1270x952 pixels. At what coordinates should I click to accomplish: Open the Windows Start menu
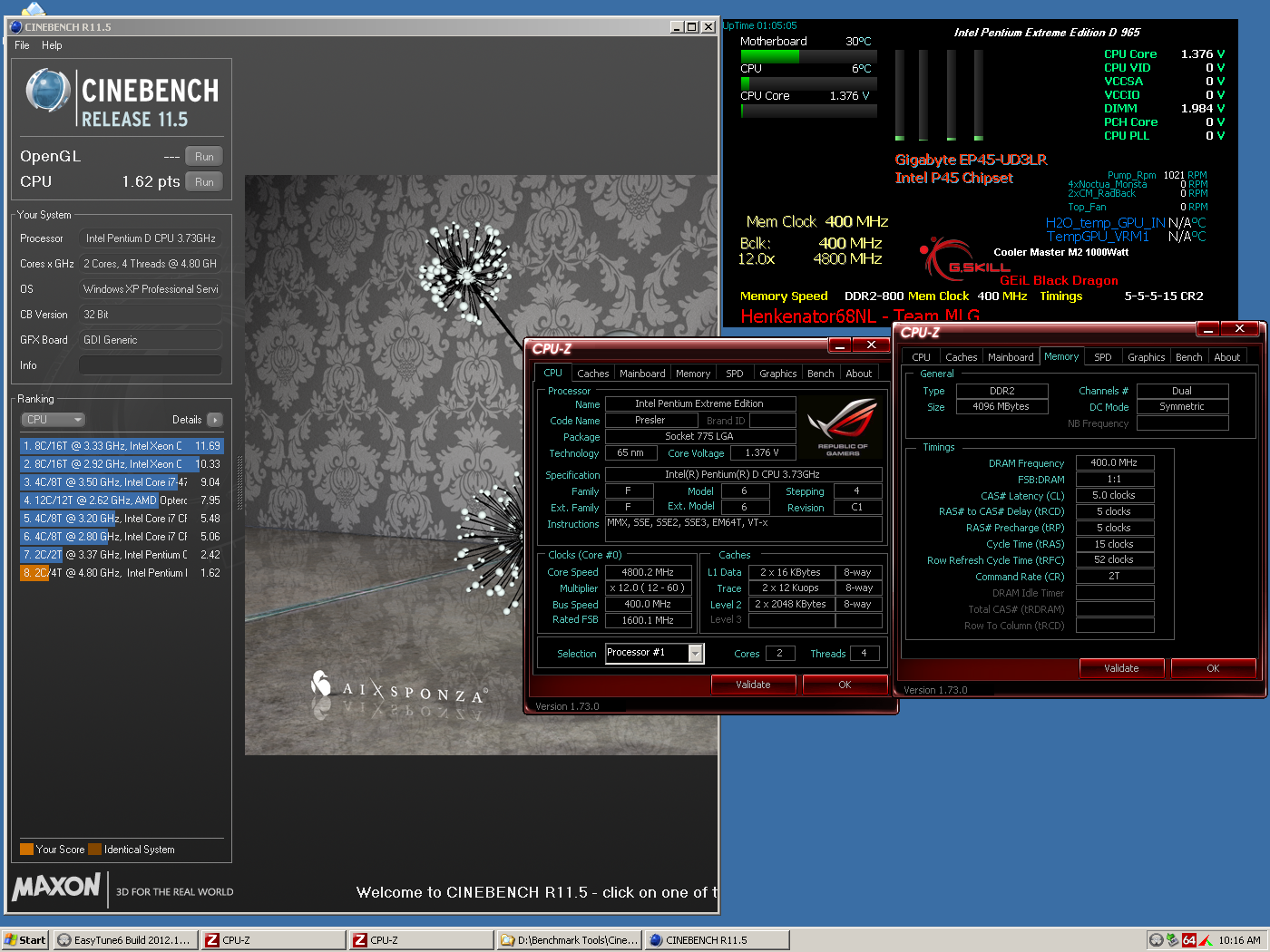[24, 940]
